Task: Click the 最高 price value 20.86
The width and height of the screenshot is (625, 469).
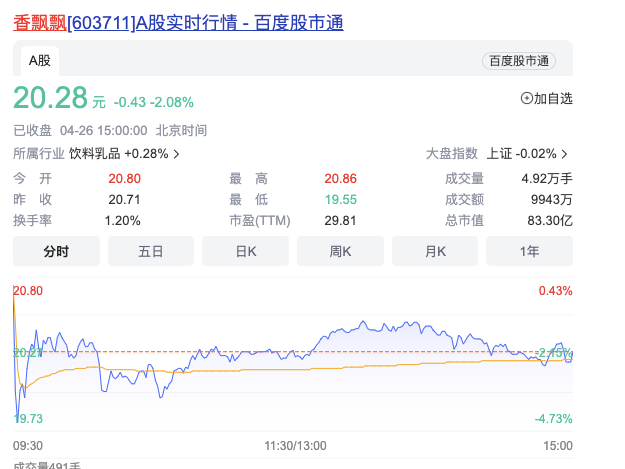Action: [x=340, y=178]
